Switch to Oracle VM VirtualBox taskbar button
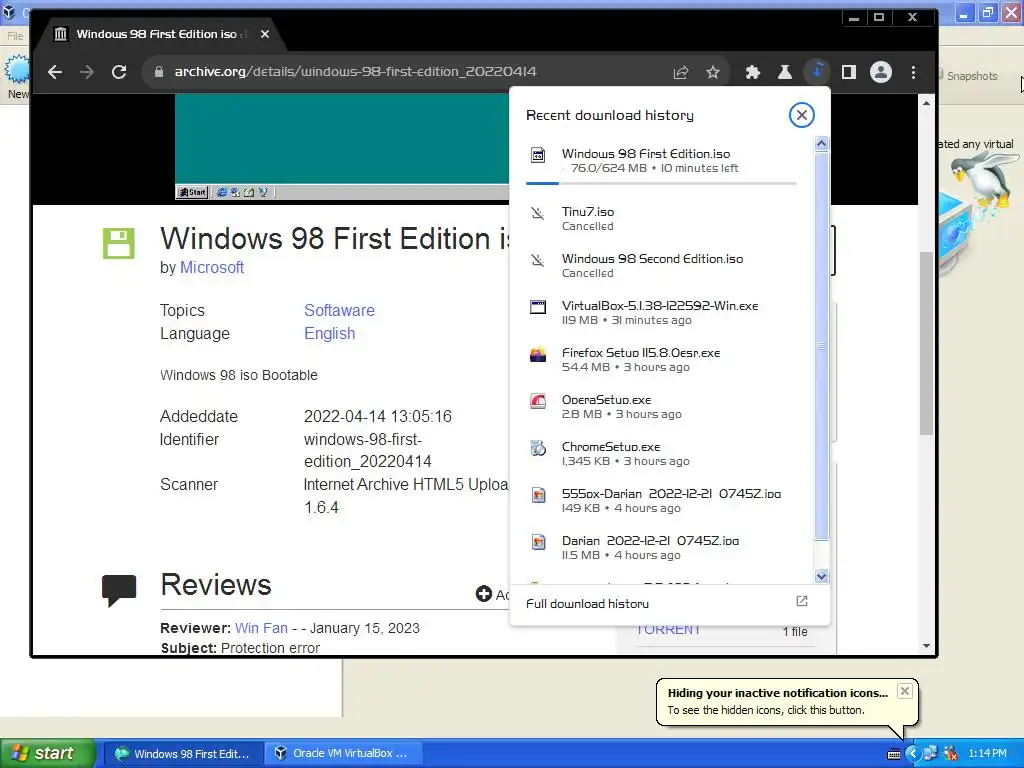 tap(343, 754)
